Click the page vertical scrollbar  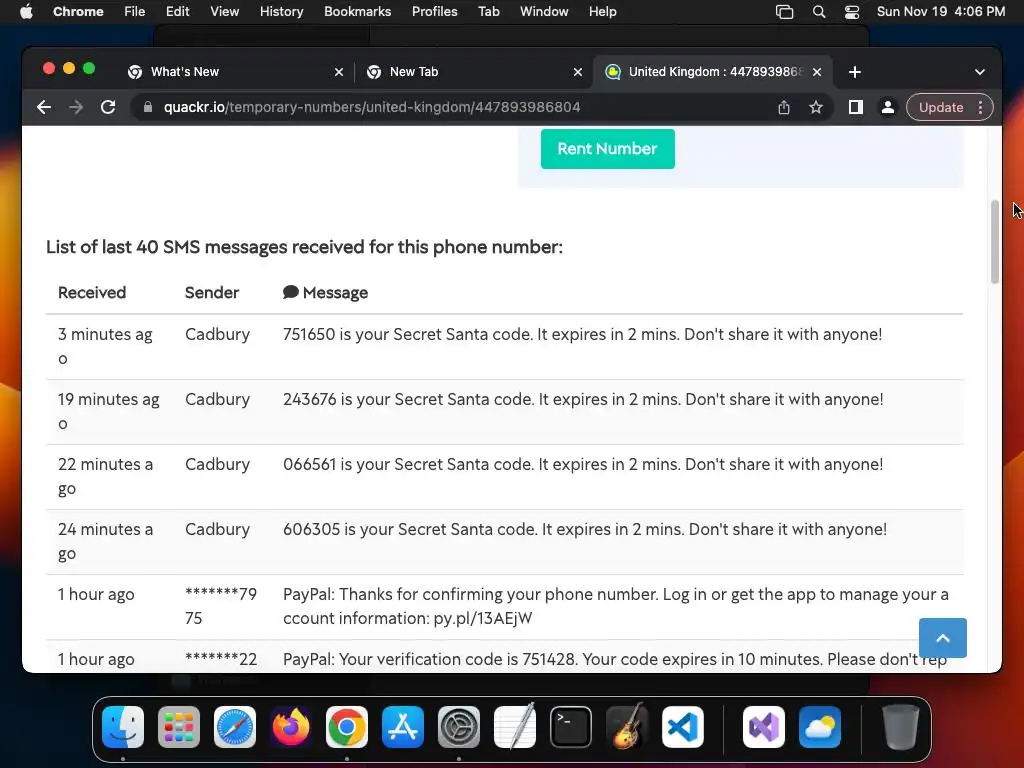pyautogui.click(x=995, y=242)
